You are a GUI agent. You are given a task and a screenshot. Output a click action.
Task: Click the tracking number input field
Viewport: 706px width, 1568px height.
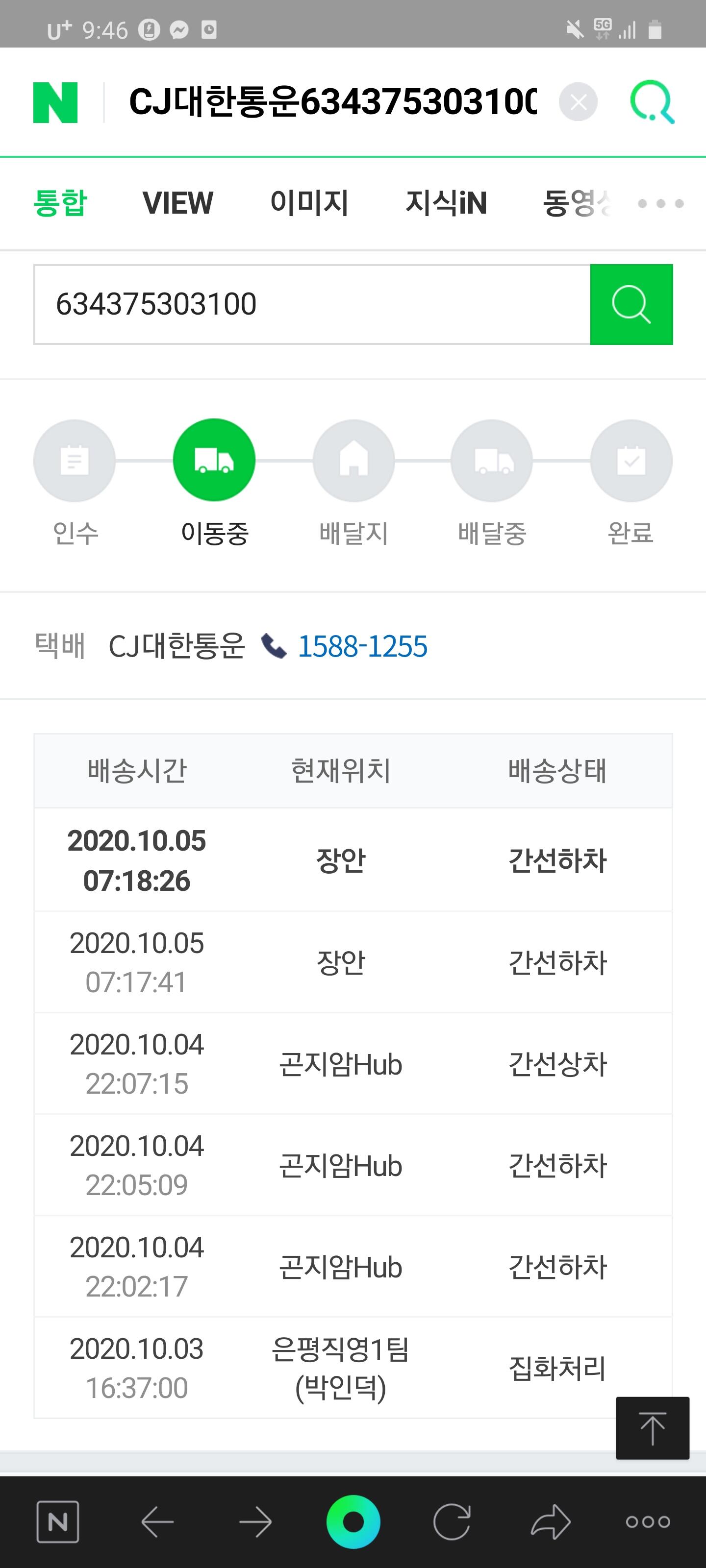click(311, 304)
